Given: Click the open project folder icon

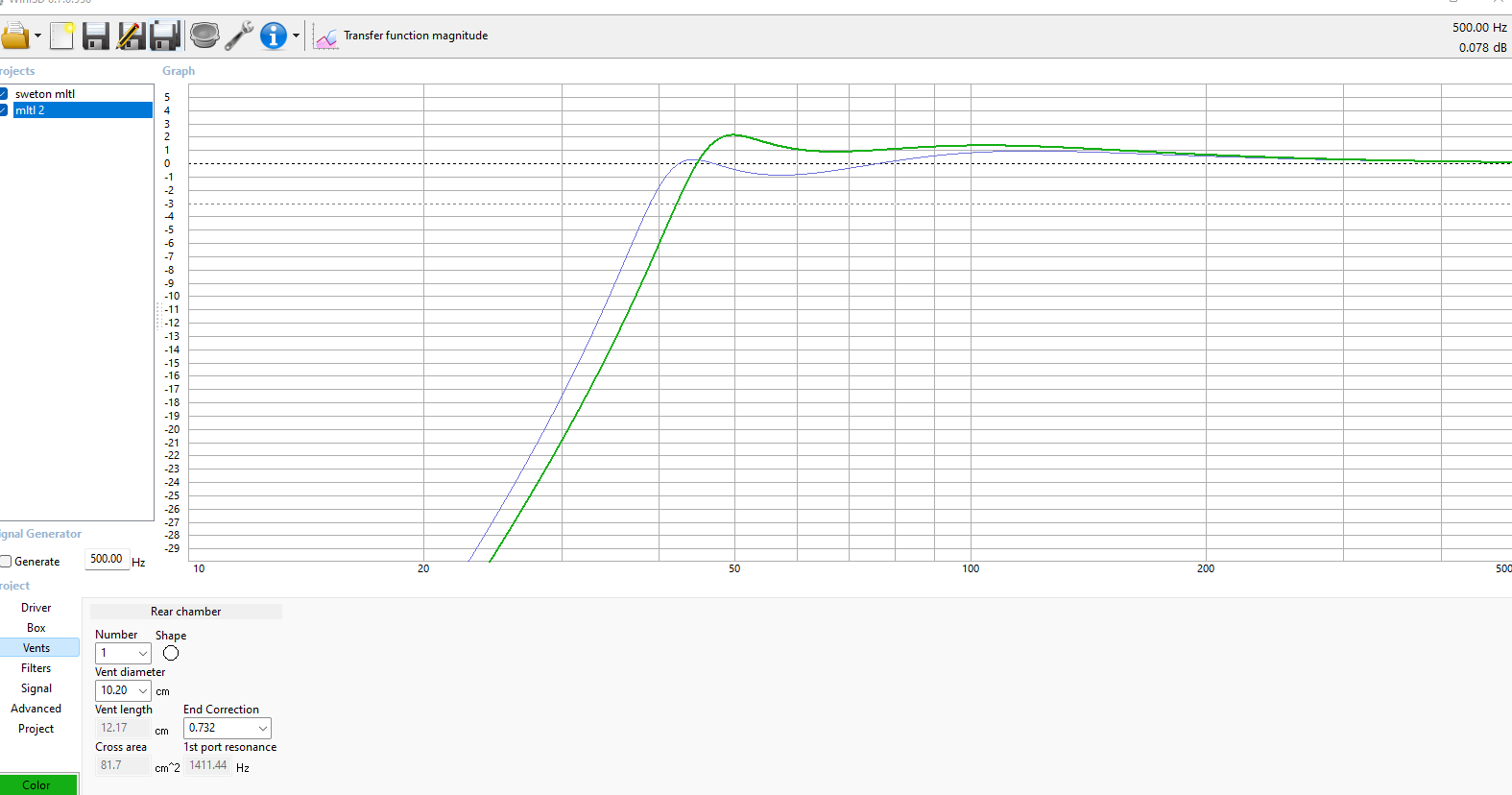Looking at the screenshot, I should coord(14,36).
